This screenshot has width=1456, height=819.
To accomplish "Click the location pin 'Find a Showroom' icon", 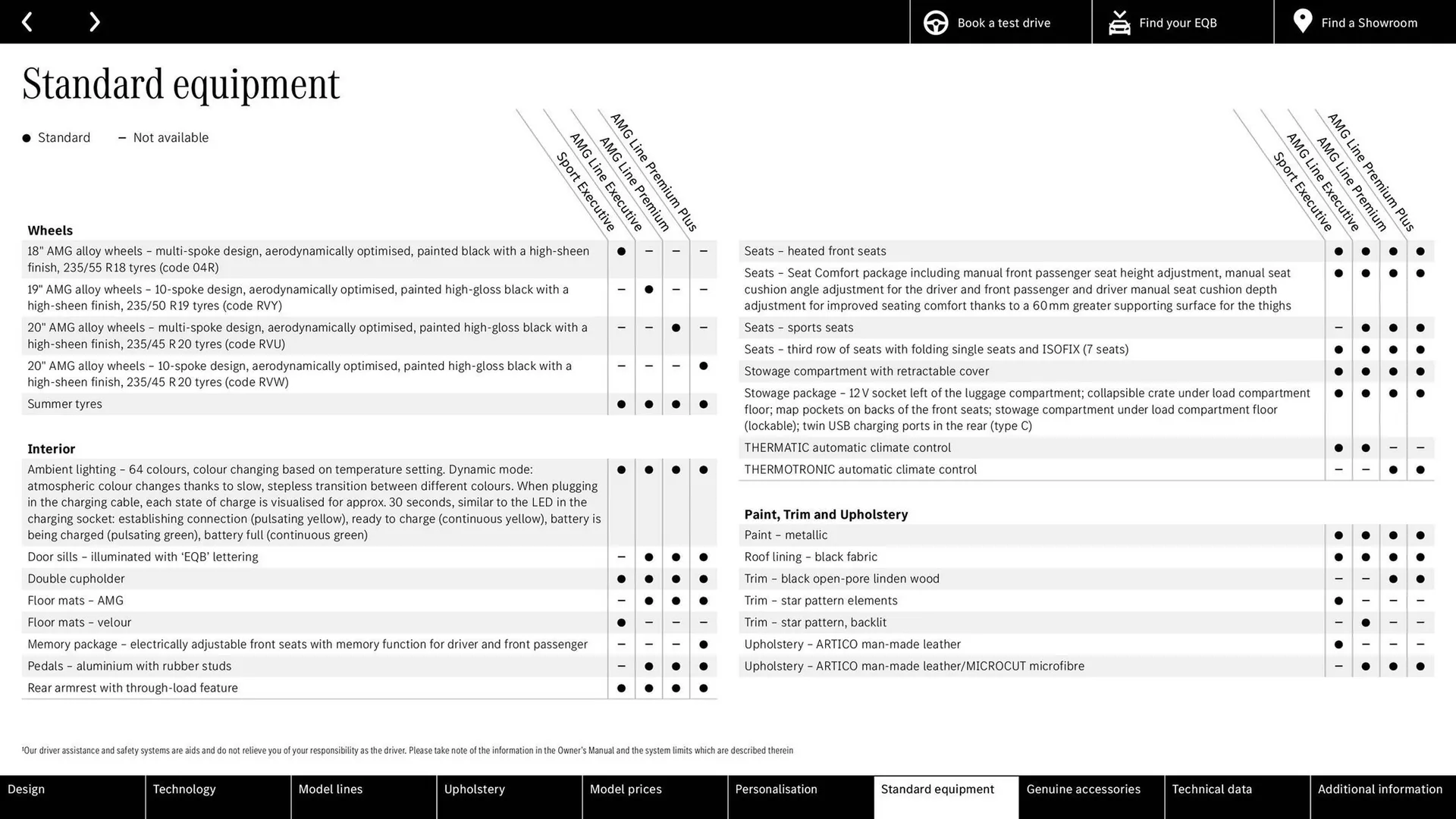I will click(x=1302, y=22).
